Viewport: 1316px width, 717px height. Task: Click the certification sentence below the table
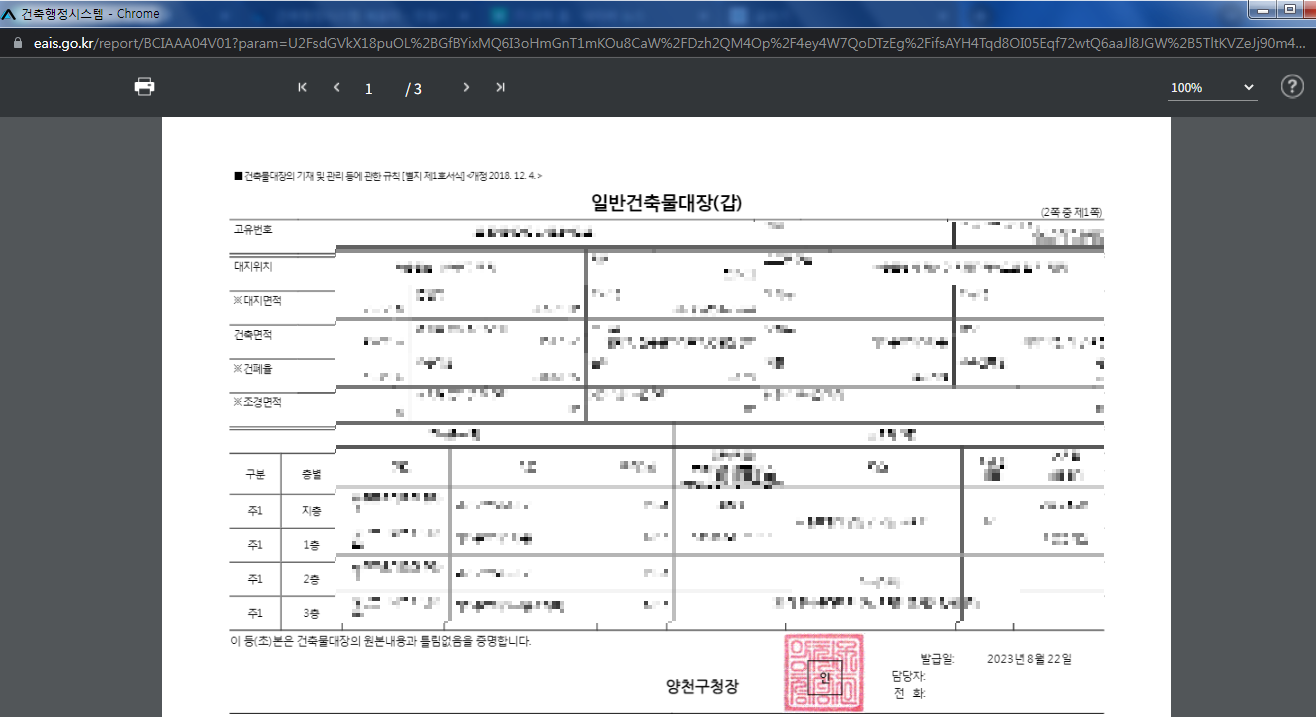pos(381,641)
